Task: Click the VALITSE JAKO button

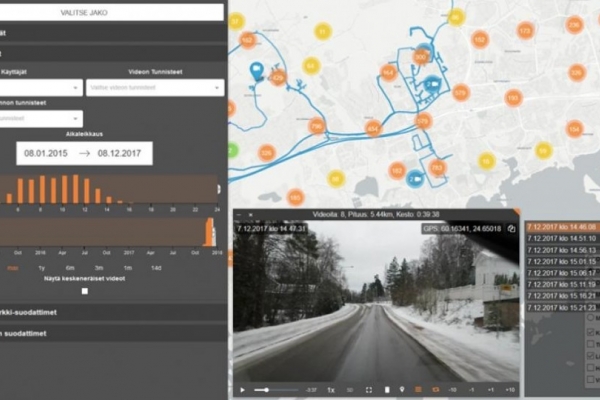Action: (111, 12)
